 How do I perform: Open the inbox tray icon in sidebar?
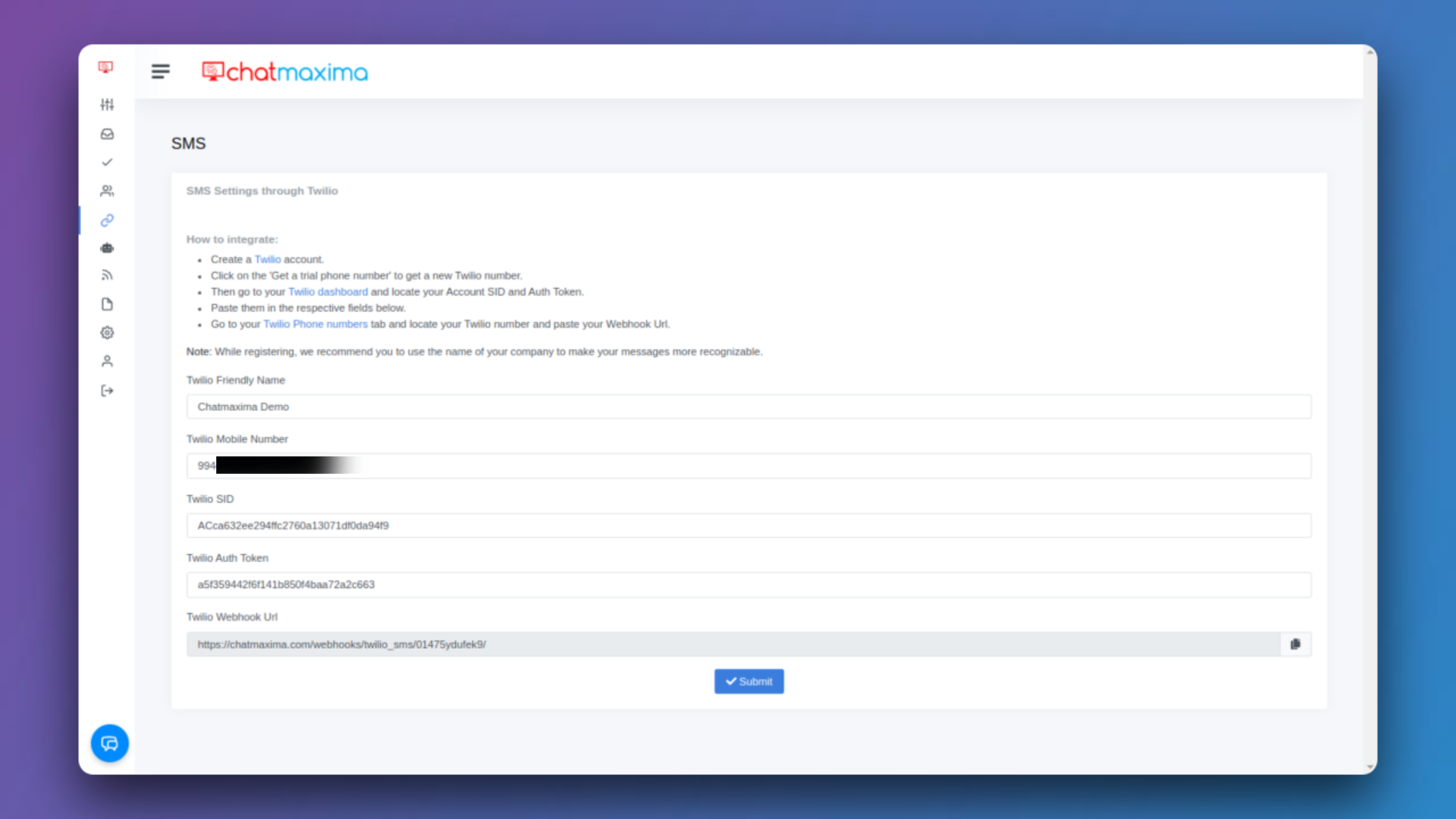[107, 134]
